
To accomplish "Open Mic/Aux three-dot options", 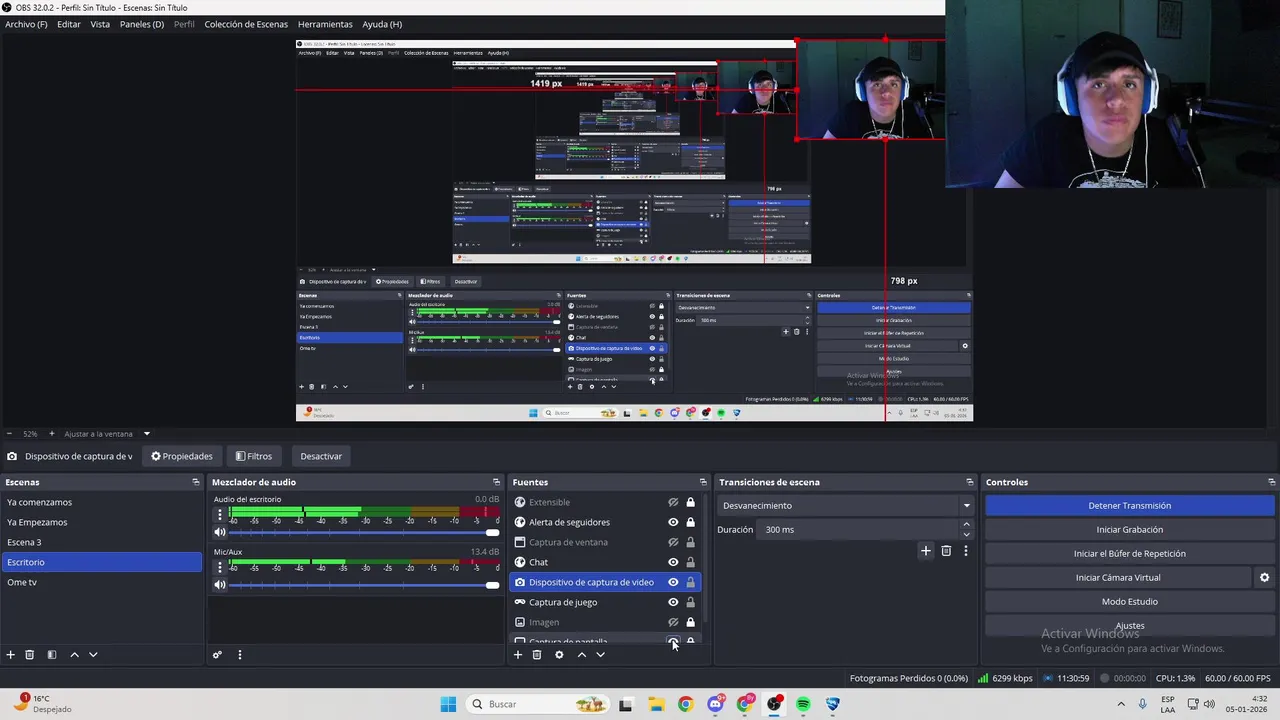I will tap(220, 568).
